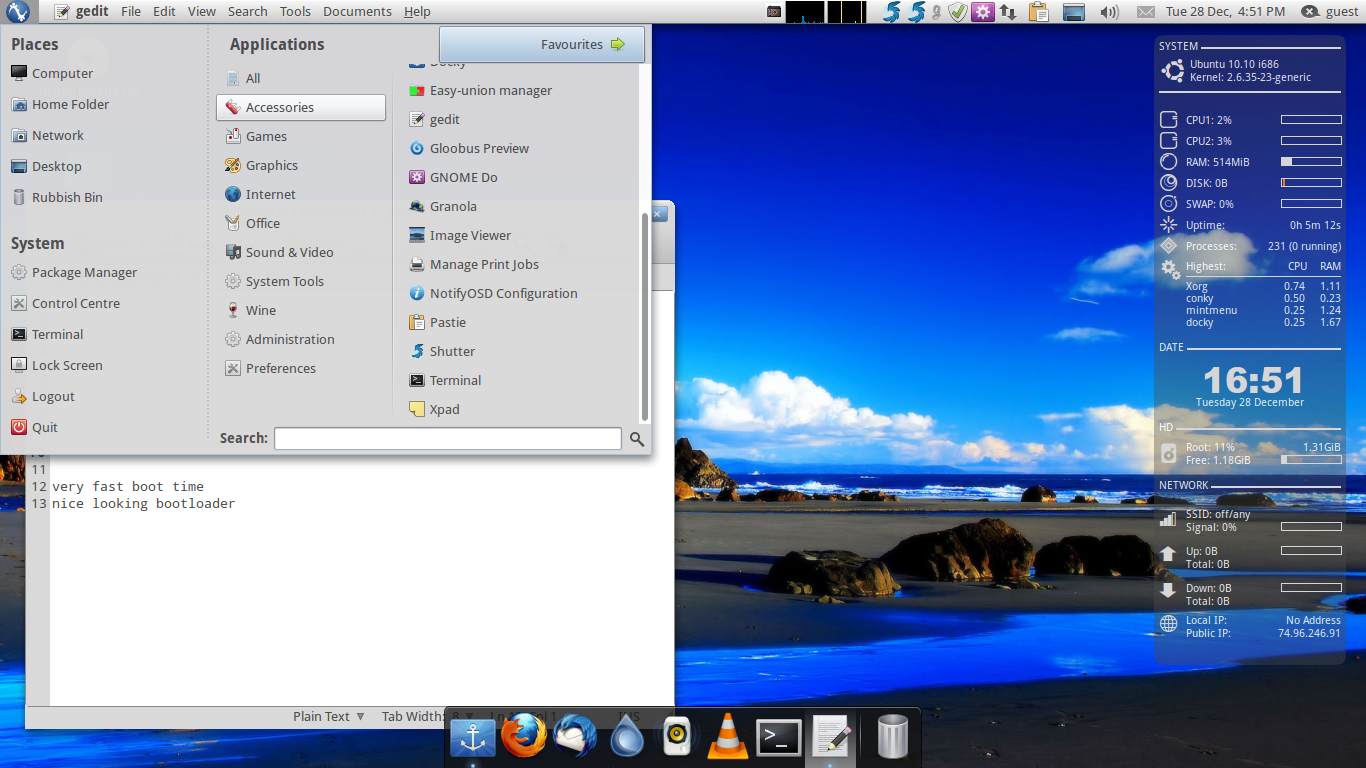
Task: Open the volume control in the system tray
Action: pyautogui.click(x=1108, y=11)
